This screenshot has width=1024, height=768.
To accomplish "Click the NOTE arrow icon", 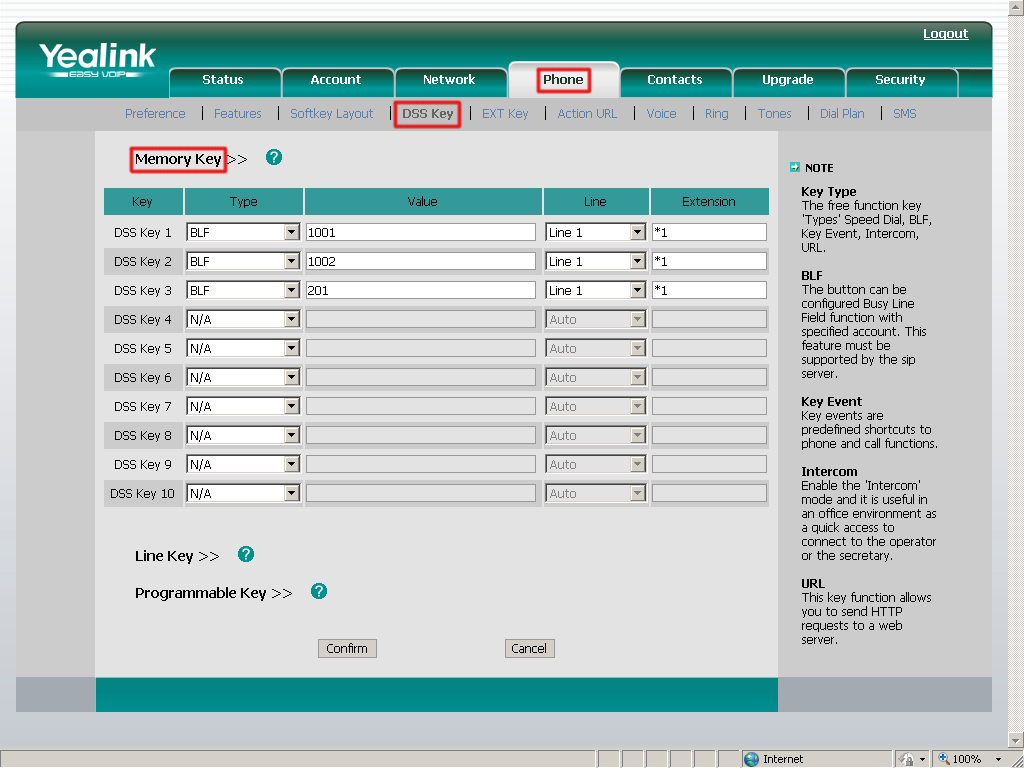I will (795, 167).
